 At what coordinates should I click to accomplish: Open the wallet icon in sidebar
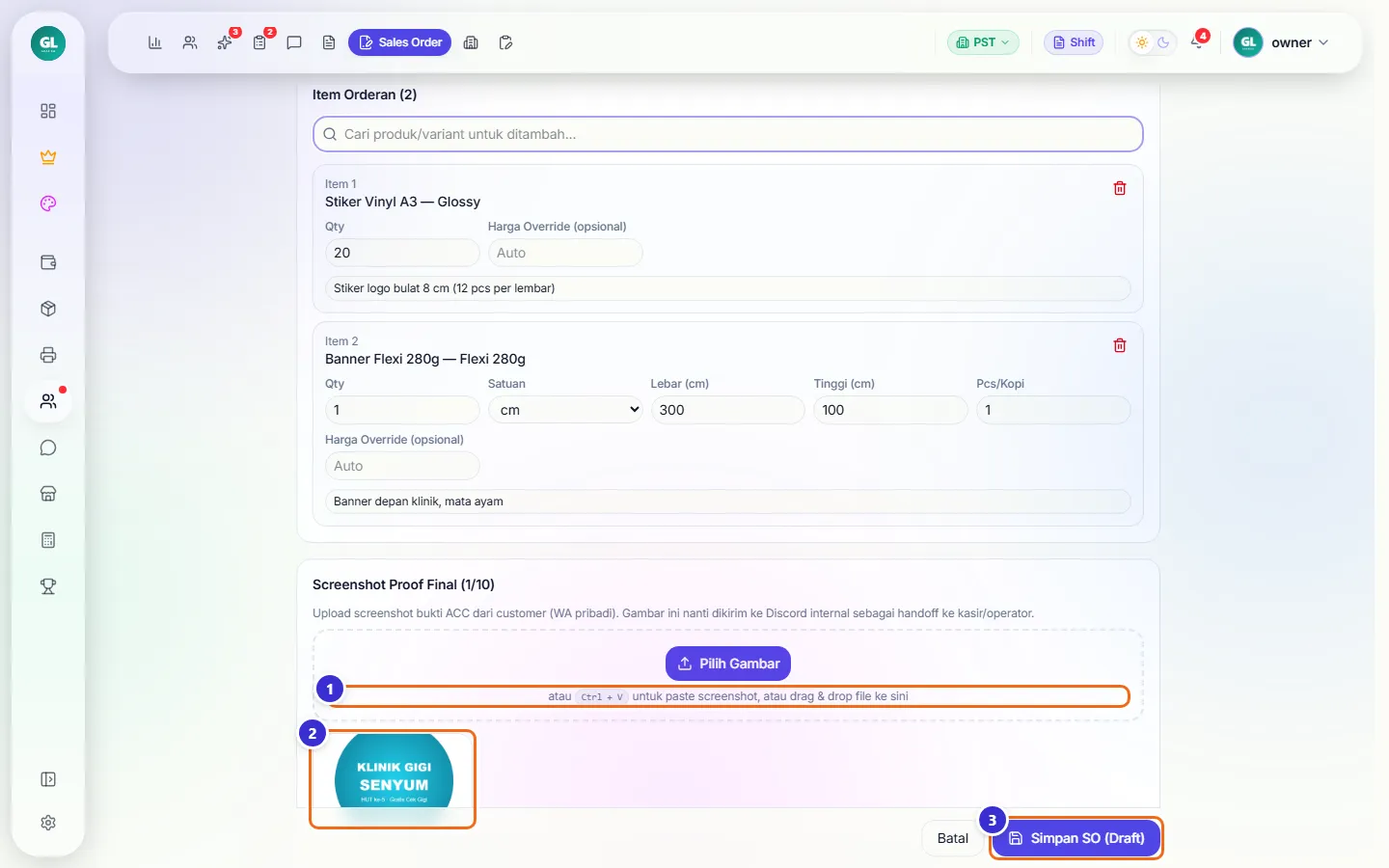(x=48, y=262)
